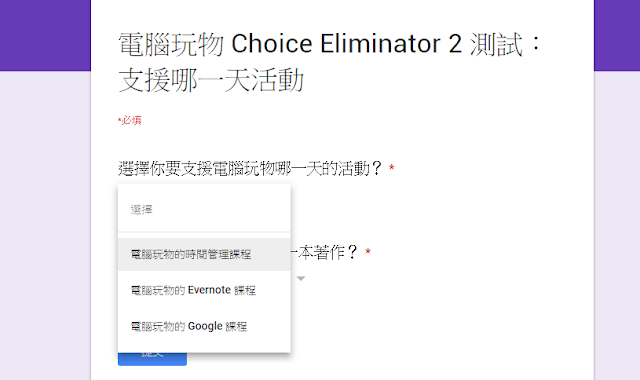Viewport: 640px width, 380px height.
Task: Click the lavender page background on the left to dismiss the list
Action: [x=45, y=225]
